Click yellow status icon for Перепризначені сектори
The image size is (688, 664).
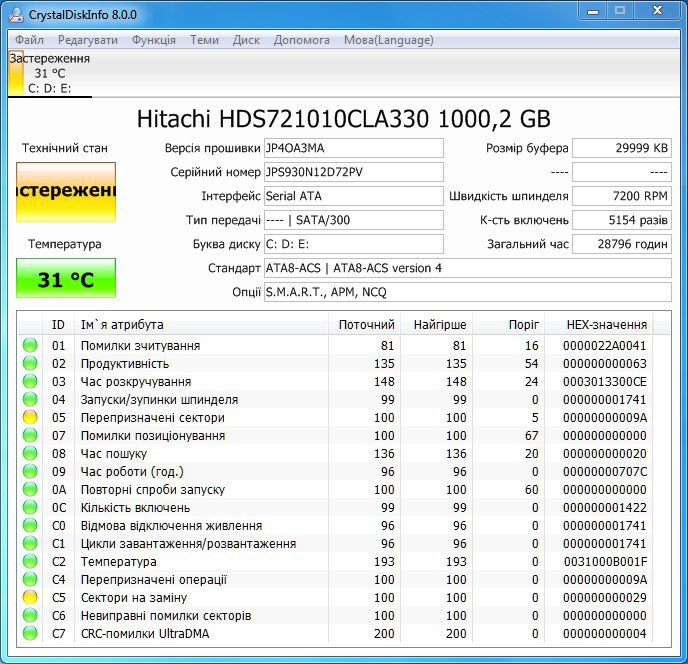pos(30,417)
